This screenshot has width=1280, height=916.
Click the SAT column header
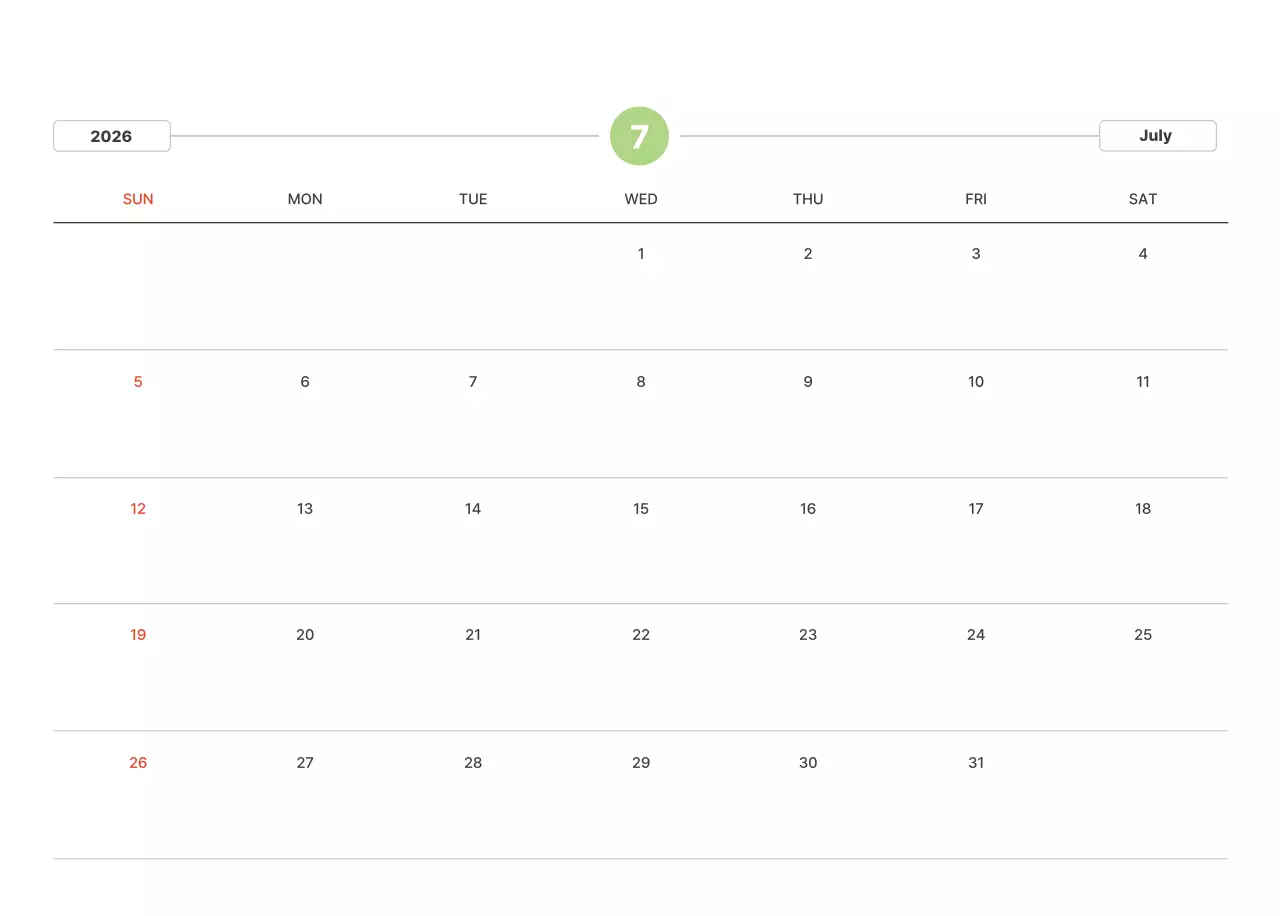click(x=1143, y=199)
